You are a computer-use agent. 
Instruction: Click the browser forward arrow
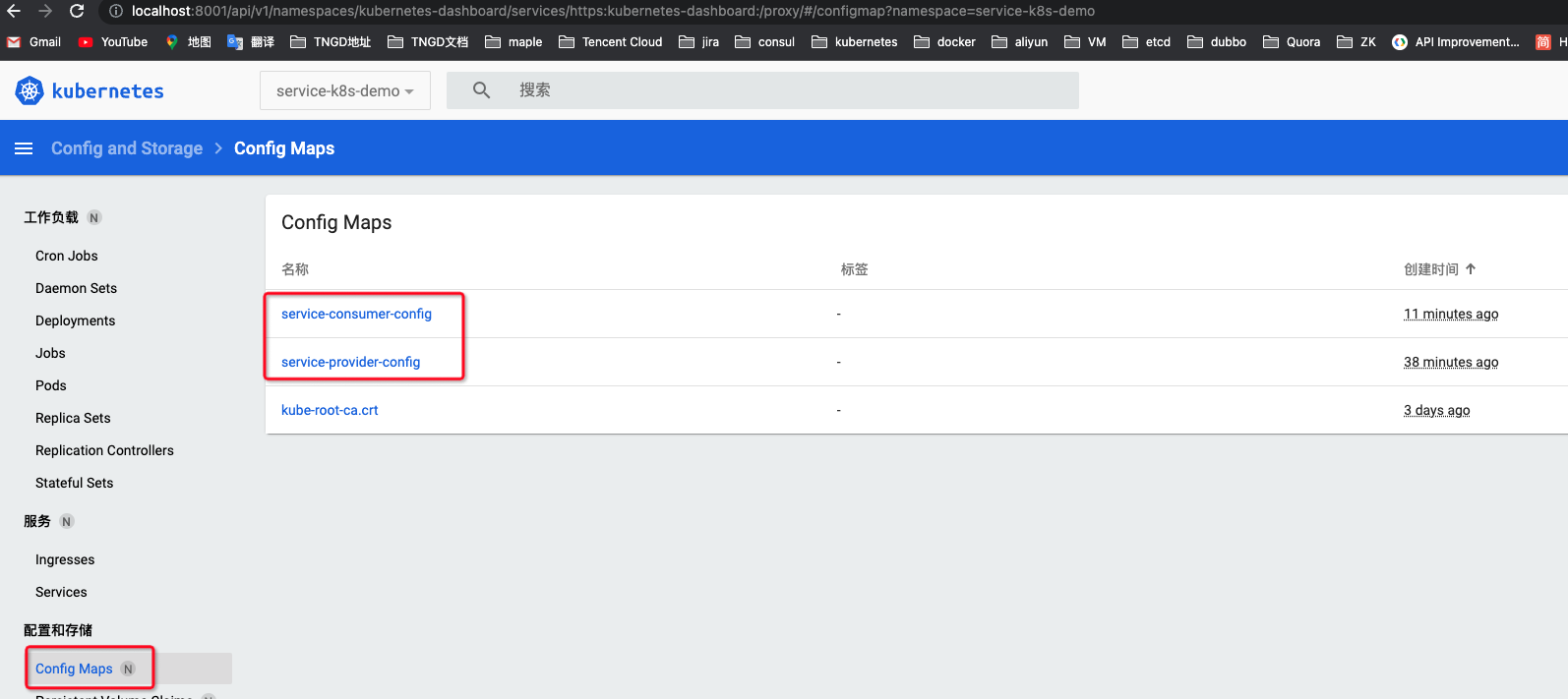point(45,11)
